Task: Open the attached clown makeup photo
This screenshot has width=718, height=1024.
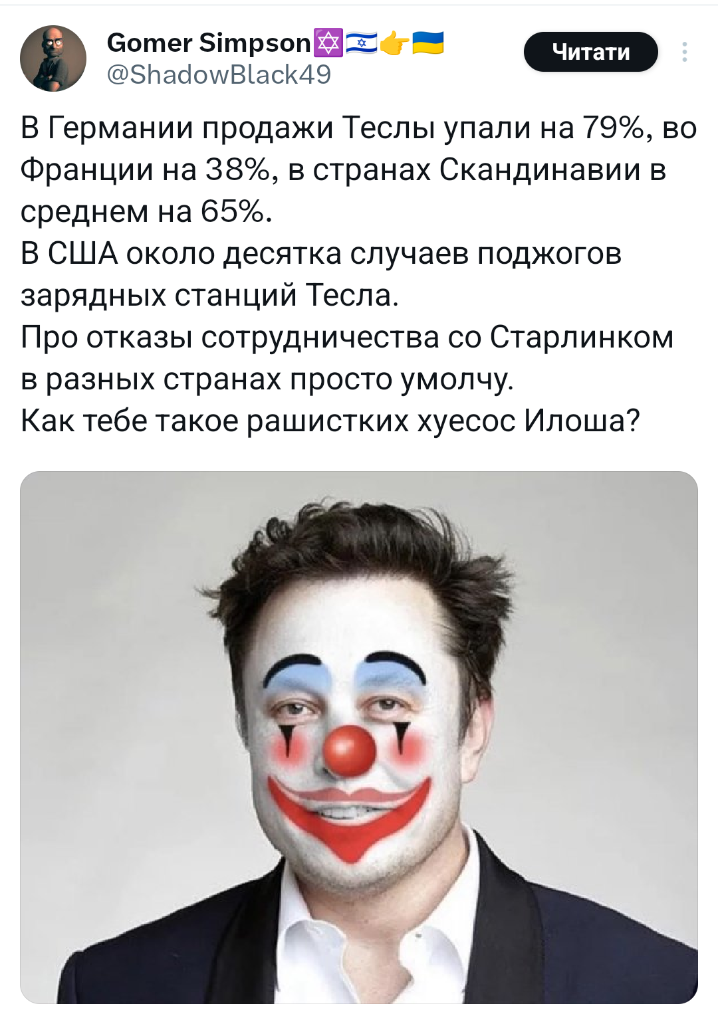Action: click(x=359, y=737)
